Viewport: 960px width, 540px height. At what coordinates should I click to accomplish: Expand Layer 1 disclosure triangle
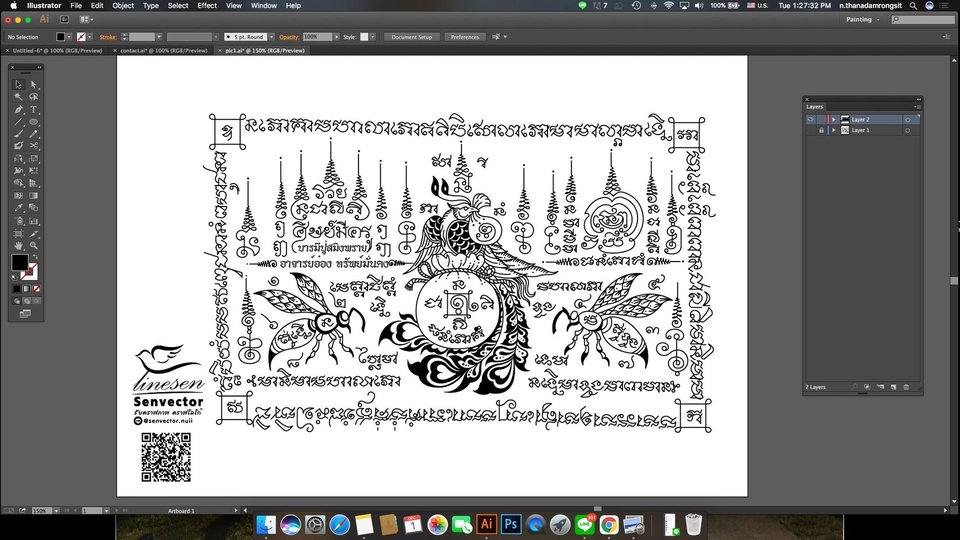pyautogui.click(x=833, y=130)
